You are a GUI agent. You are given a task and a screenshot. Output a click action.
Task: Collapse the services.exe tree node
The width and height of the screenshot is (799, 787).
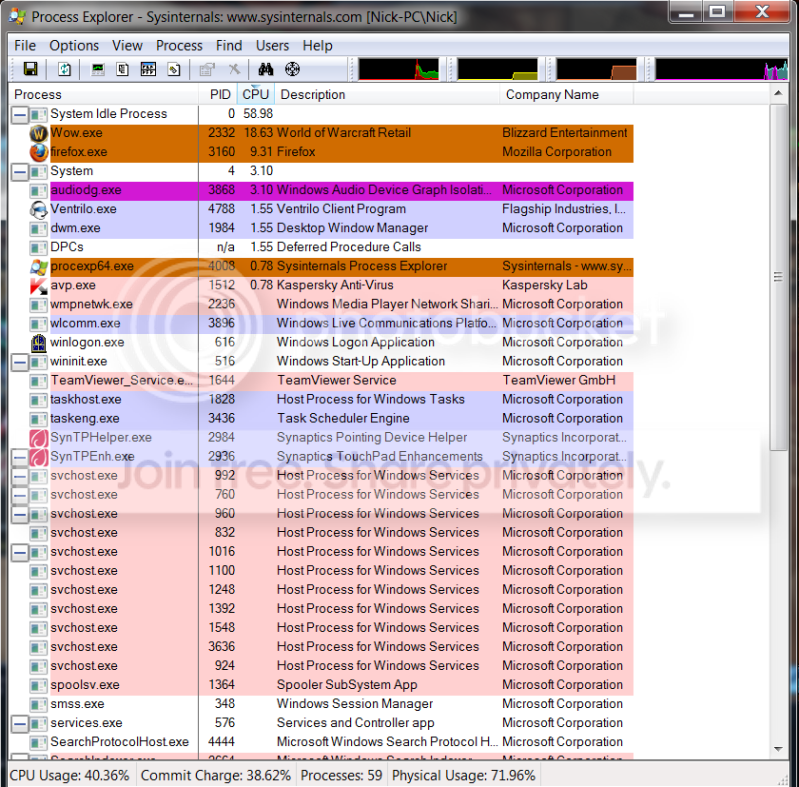pyautogui.click(x=19, y=724)
